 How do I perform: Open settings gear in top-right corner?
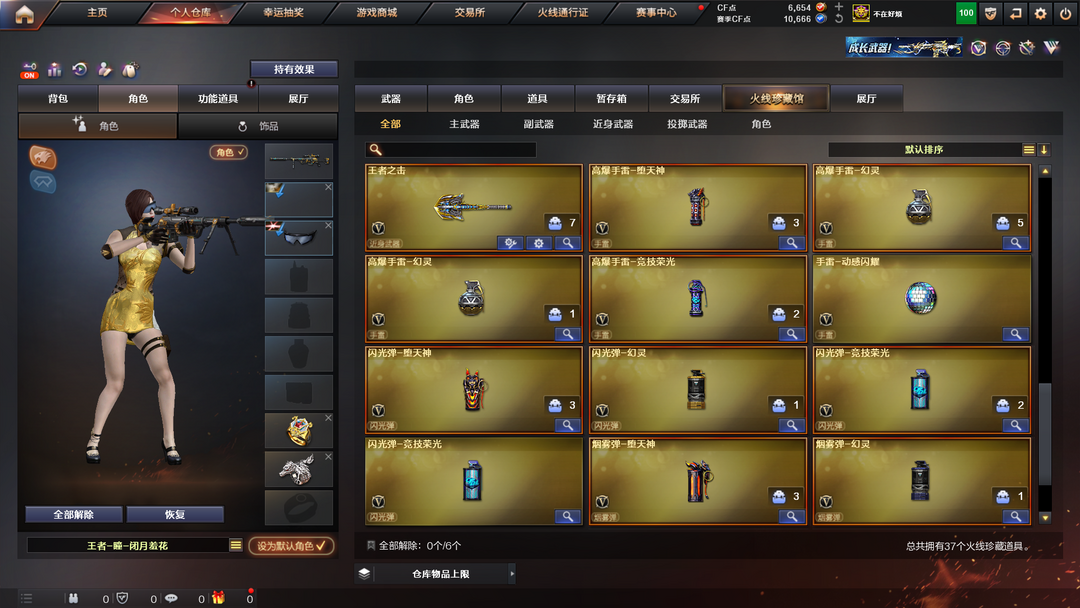point(1040,13)
